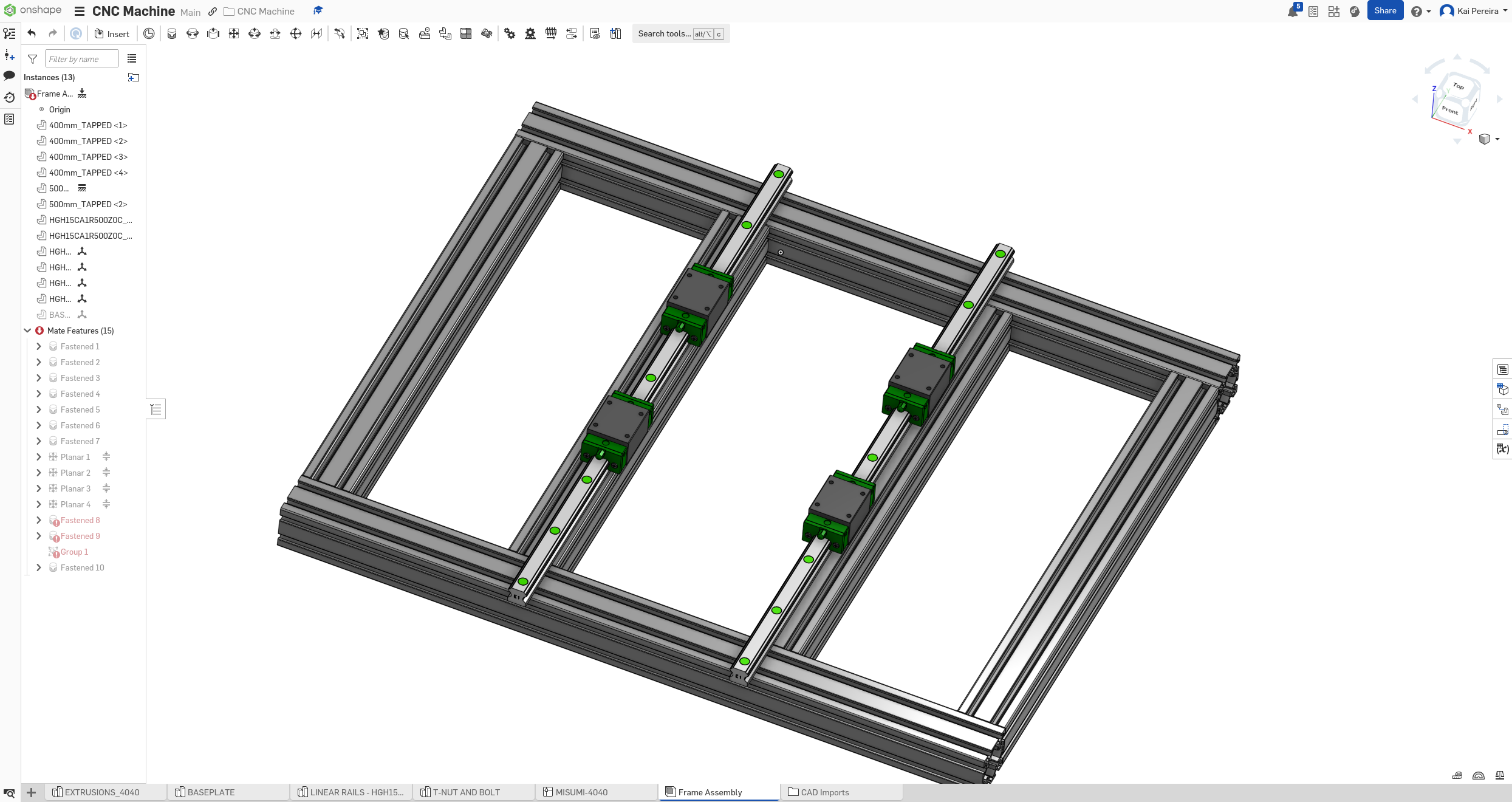The width and height of the screenshot is (1512, 802).
Task: Select the Fastened mate tool
Action: coord(172,34)
